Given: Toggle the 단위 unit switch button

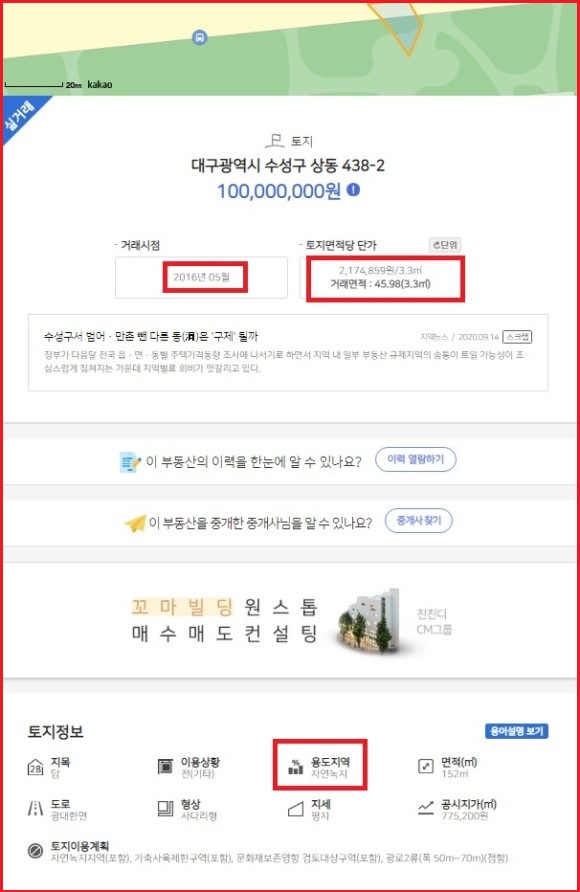Looking at the screenshot, I should pyautogui.click(x=445, y=245).
